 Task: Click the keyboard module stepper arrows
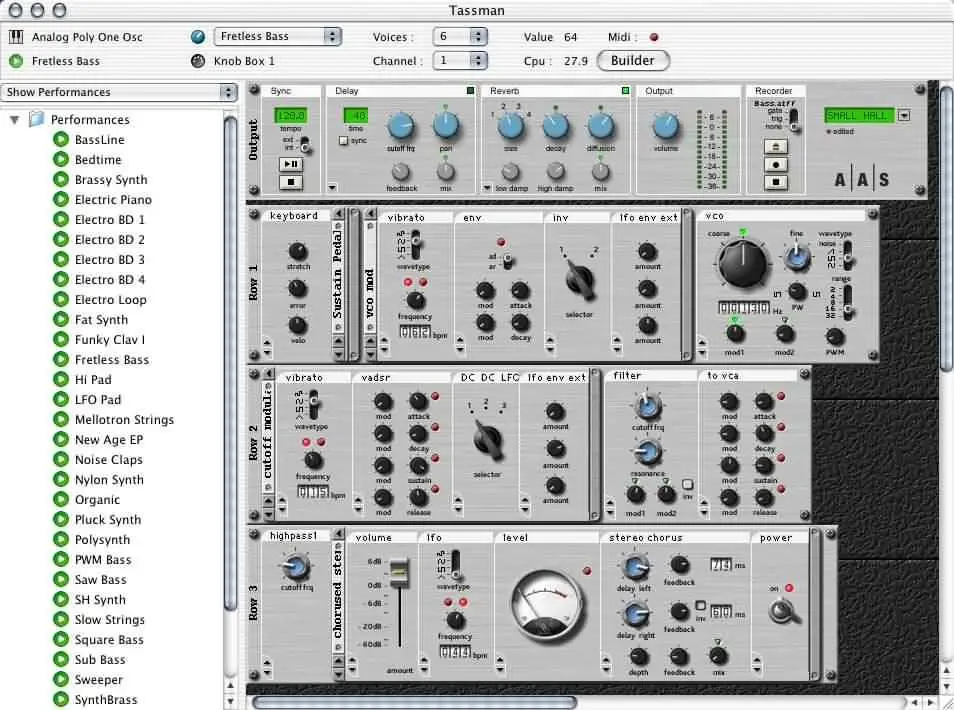click(x=267, y=348)
